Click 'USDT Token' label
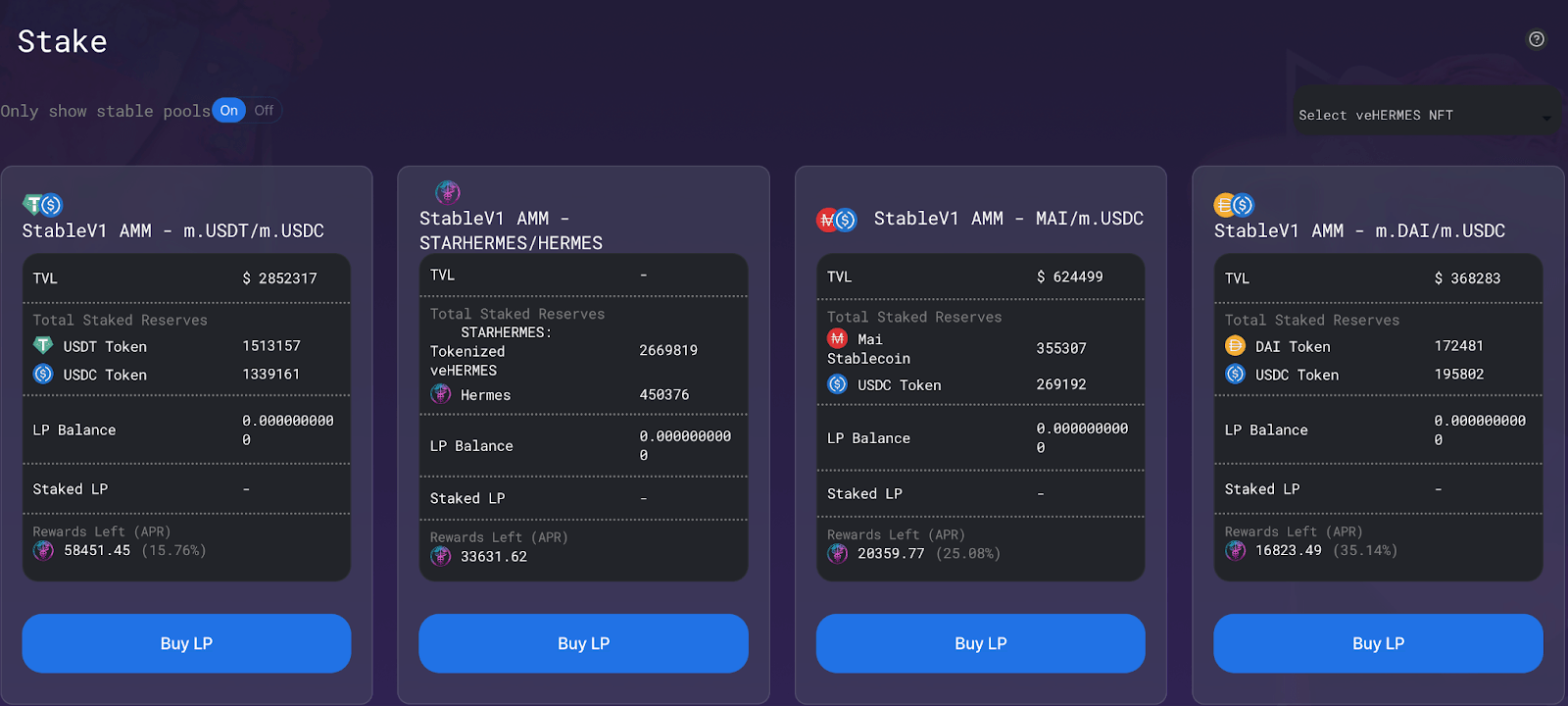 click(x=105, y=346)
